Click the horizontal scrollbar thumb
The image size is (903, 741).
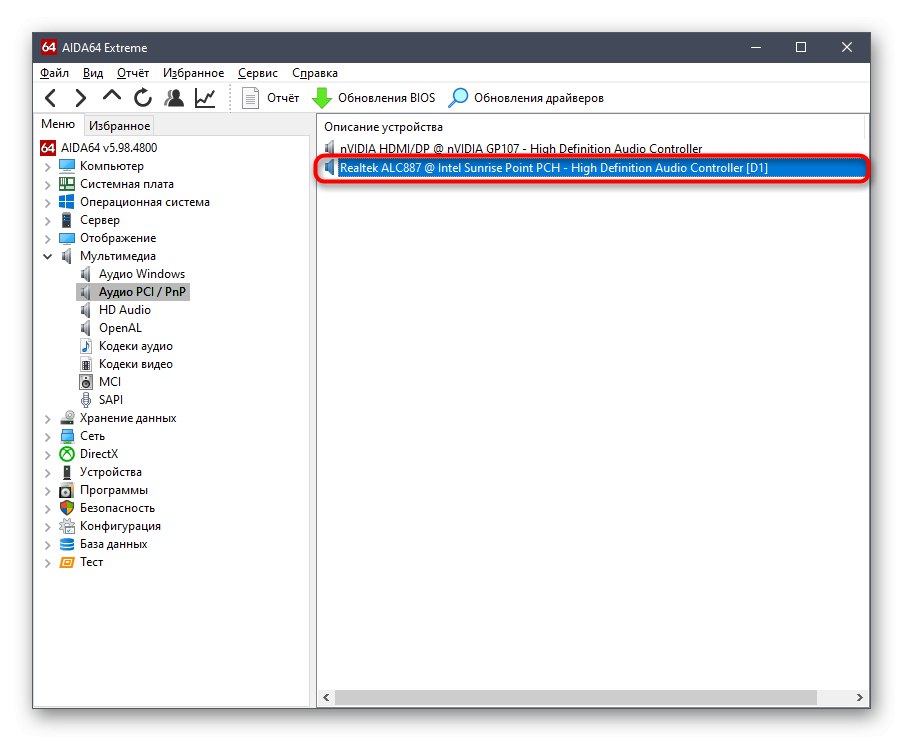click(x=576, y=698)
